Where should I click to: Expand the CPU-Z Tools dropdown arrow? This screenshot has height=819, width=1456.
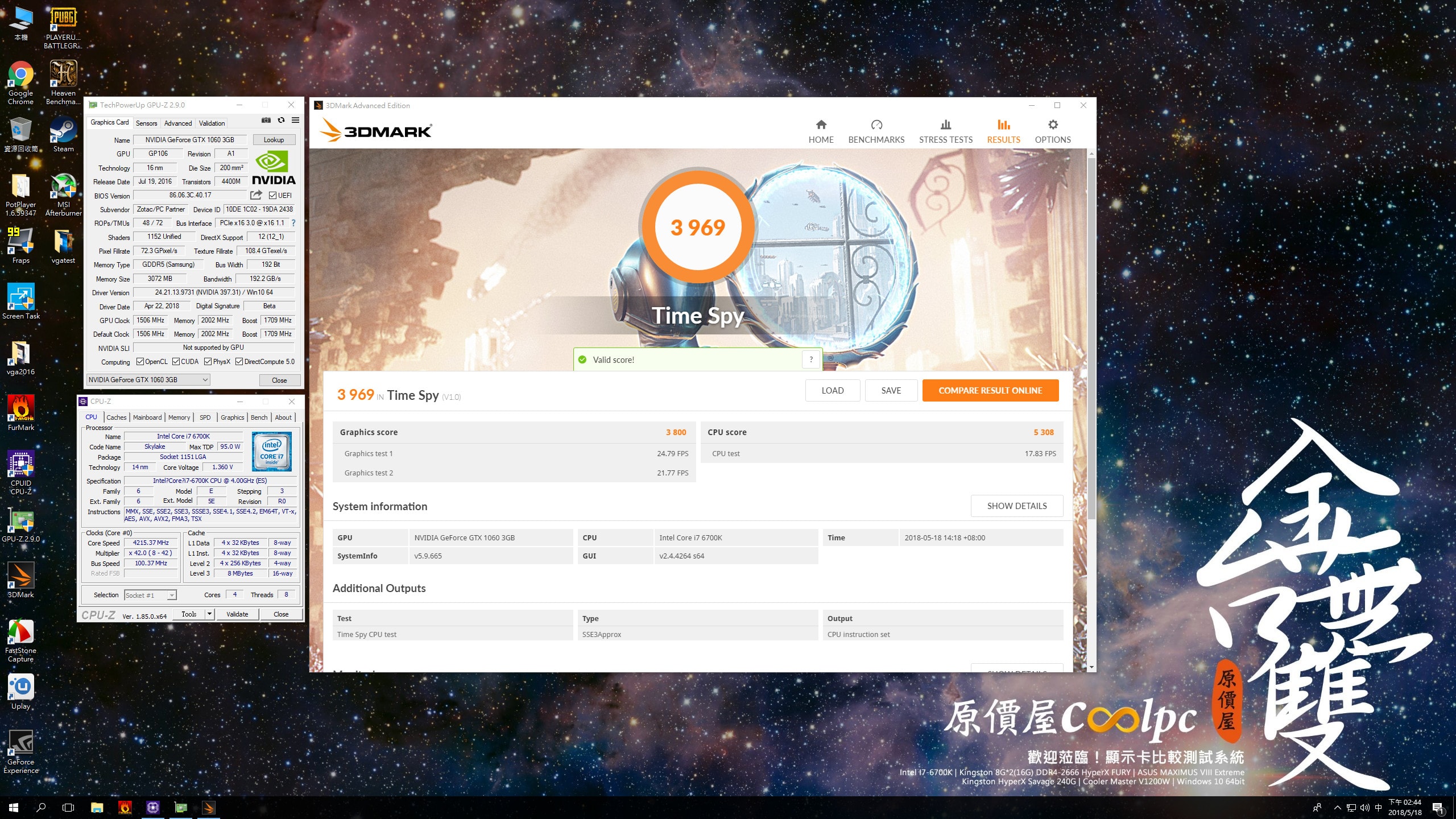point(209,614)
